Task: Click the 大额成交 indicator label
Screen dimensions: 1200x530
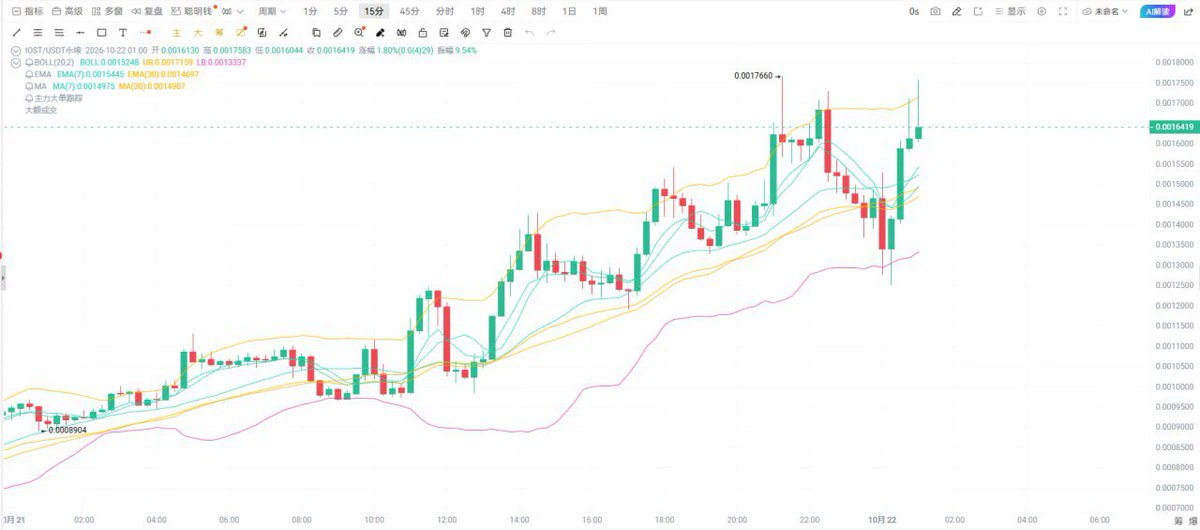Action: (x=39, y=110)
